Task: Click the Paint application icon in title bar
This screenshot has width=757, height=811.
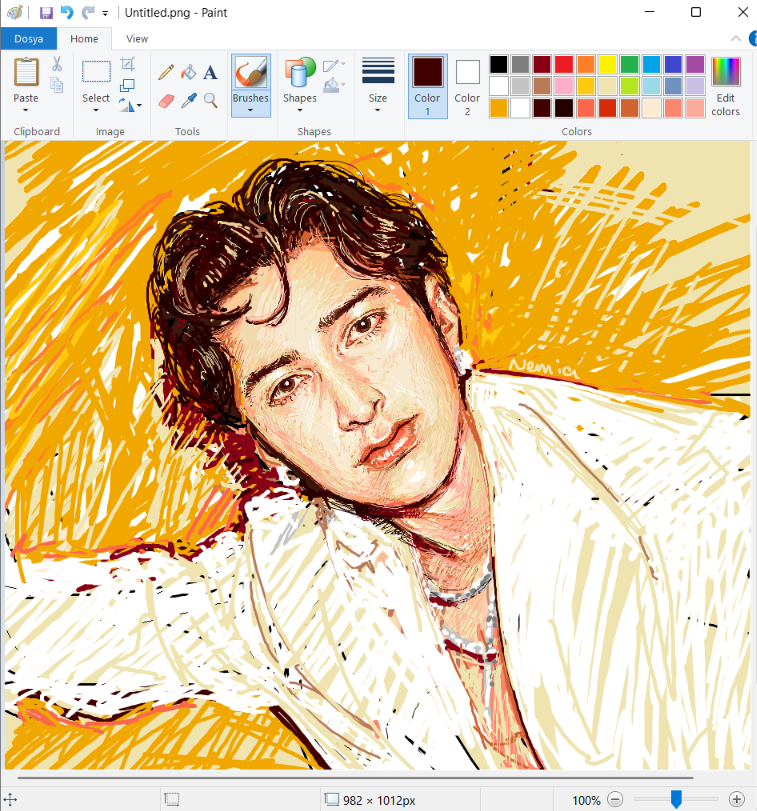Action: pos(15,12)
